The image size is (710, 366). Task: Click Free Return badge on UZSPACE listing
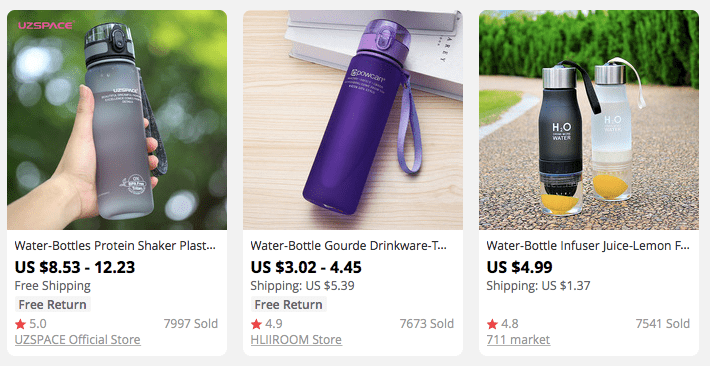pos(53,304)
